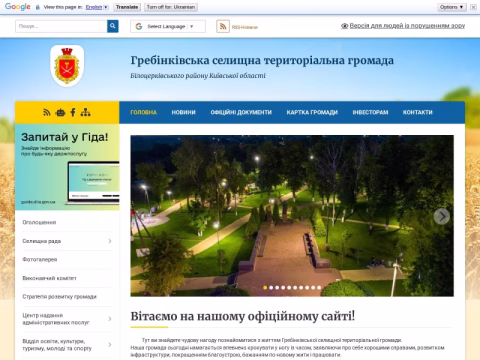Select the second slider pagination dot
Viewport: 480px width, 360px height.
click(x=271, y=287)
